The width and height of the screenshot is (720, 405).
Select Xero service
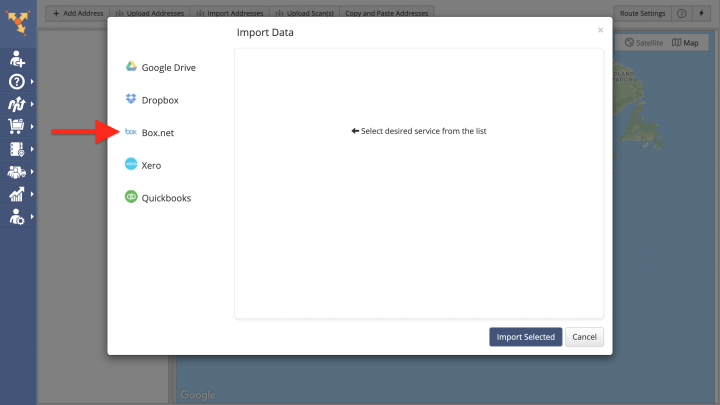[143, 165]
